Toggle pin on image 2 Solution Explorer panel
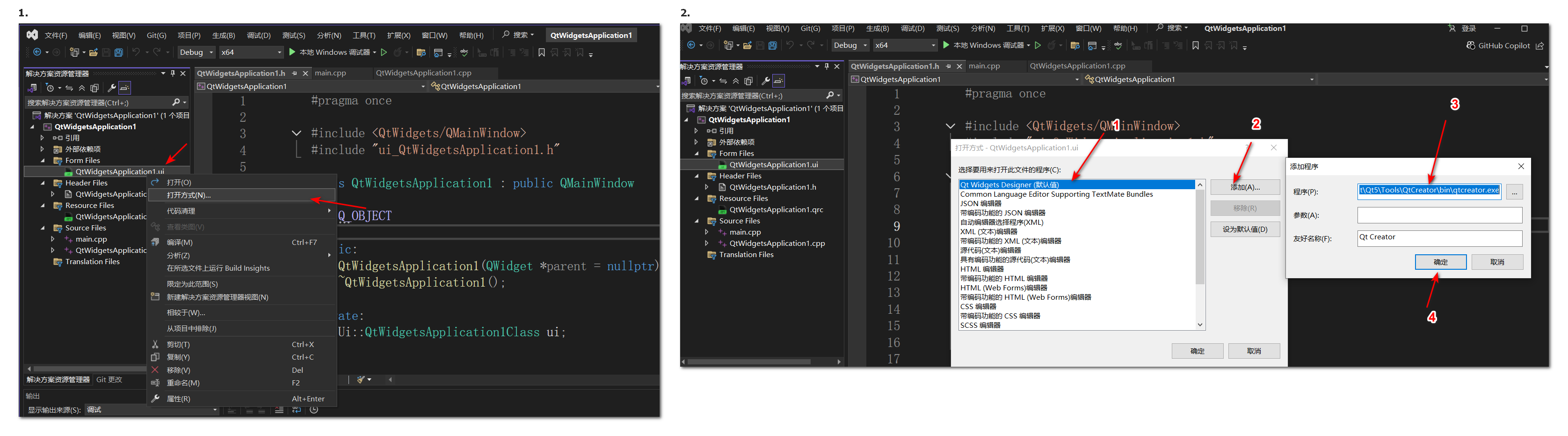 [x=827, y=67]
